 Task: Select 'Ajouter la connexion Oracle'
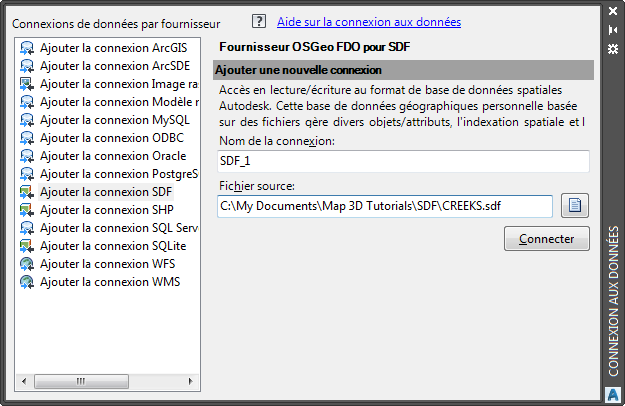pos(113,156)
